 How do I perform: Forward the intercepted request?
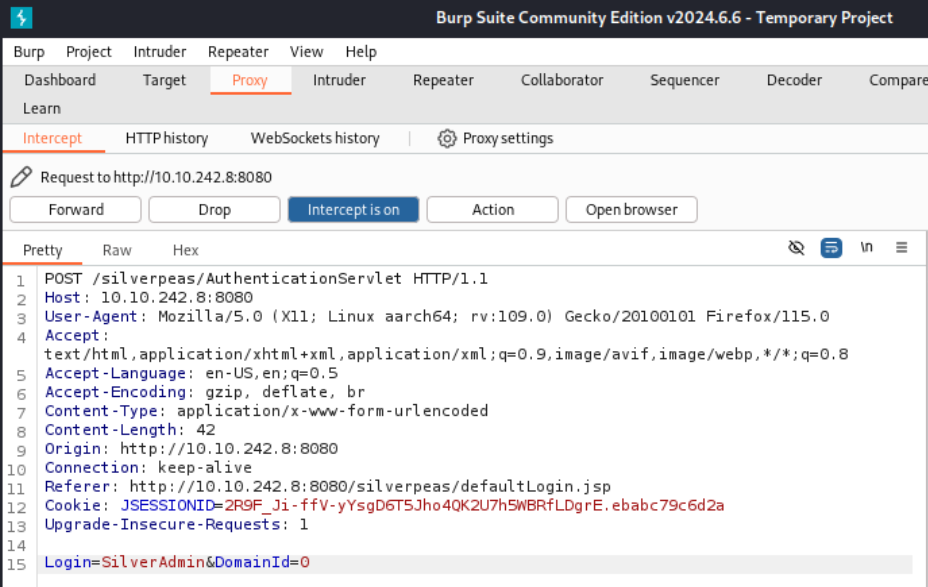(x=76, y=209)
